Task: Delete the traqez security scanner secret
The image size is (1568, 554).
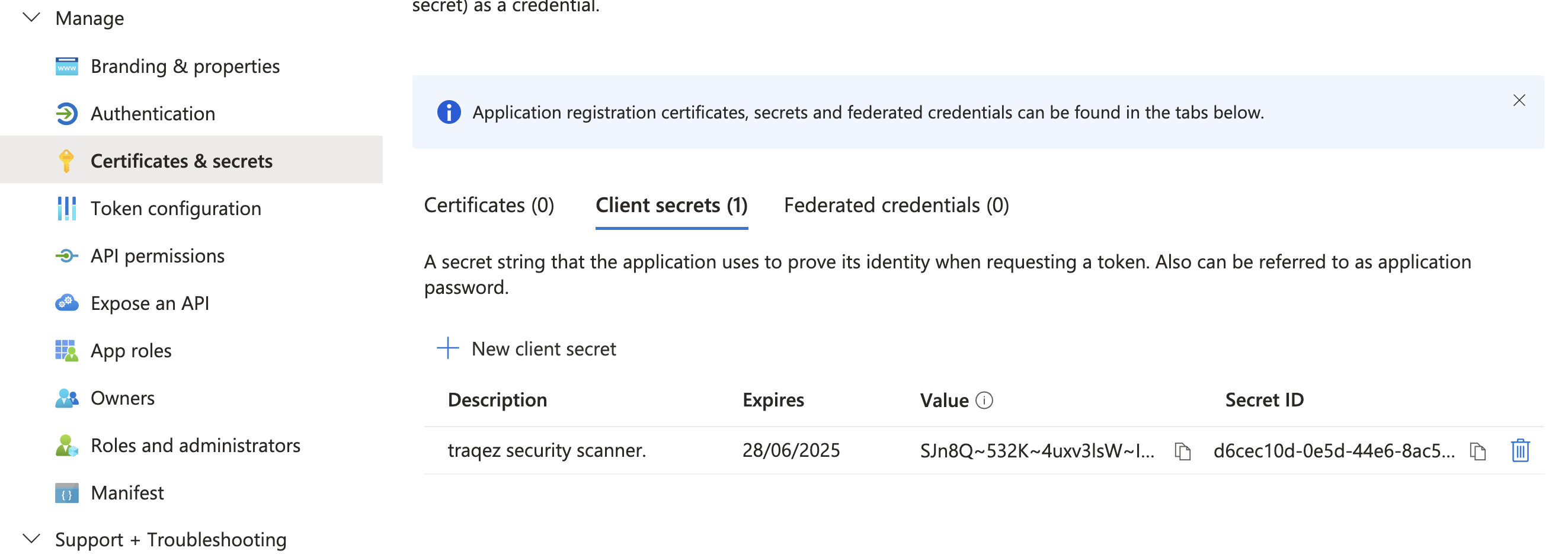Action: [1520, 451]
